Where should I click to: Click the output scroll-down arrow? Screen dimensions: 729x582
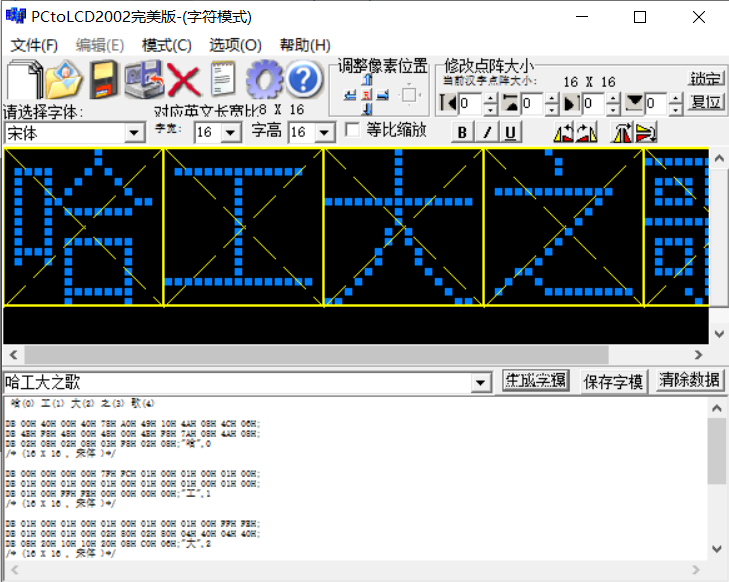(x=716, y=549)
